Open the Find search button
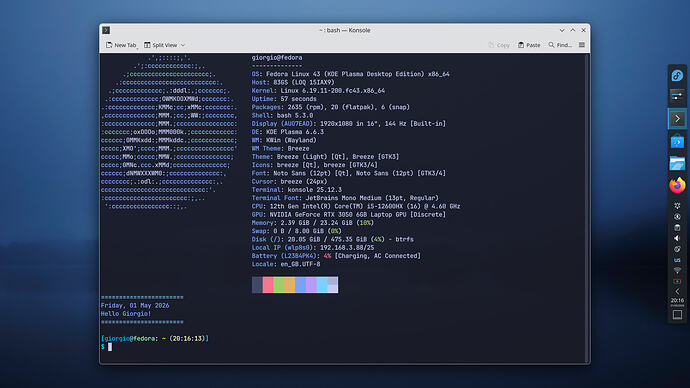690x388 pixels. [x=560, y=45]
